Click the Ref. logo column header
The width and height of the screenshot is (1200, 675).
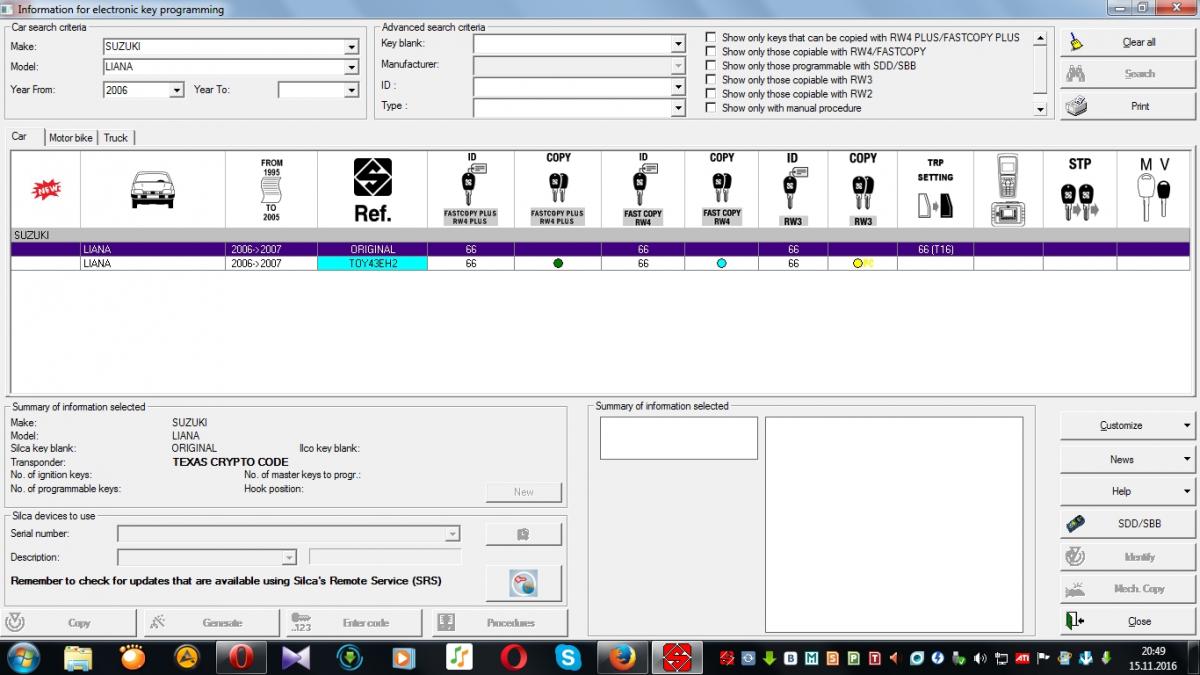tap(372, 189)
